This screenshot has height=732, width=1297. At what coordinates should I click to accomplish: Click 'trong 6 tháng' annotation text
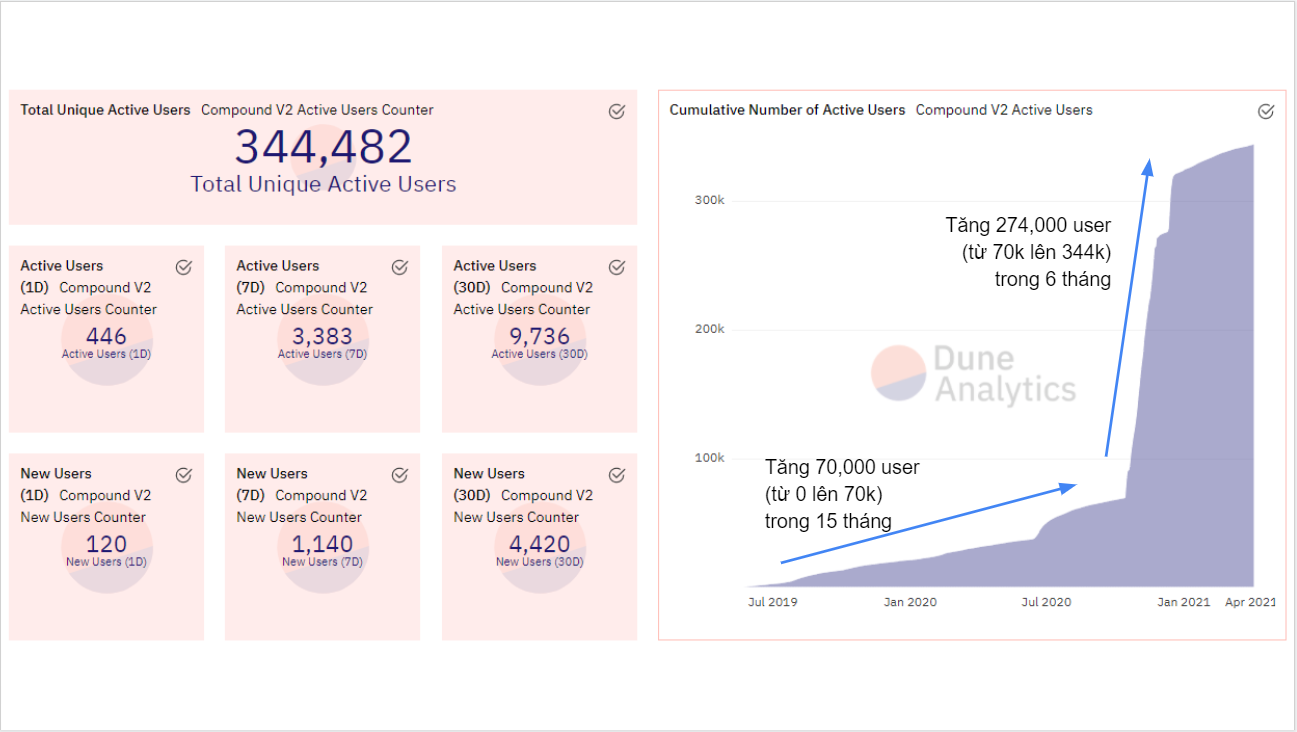[x=1053, y=279]
